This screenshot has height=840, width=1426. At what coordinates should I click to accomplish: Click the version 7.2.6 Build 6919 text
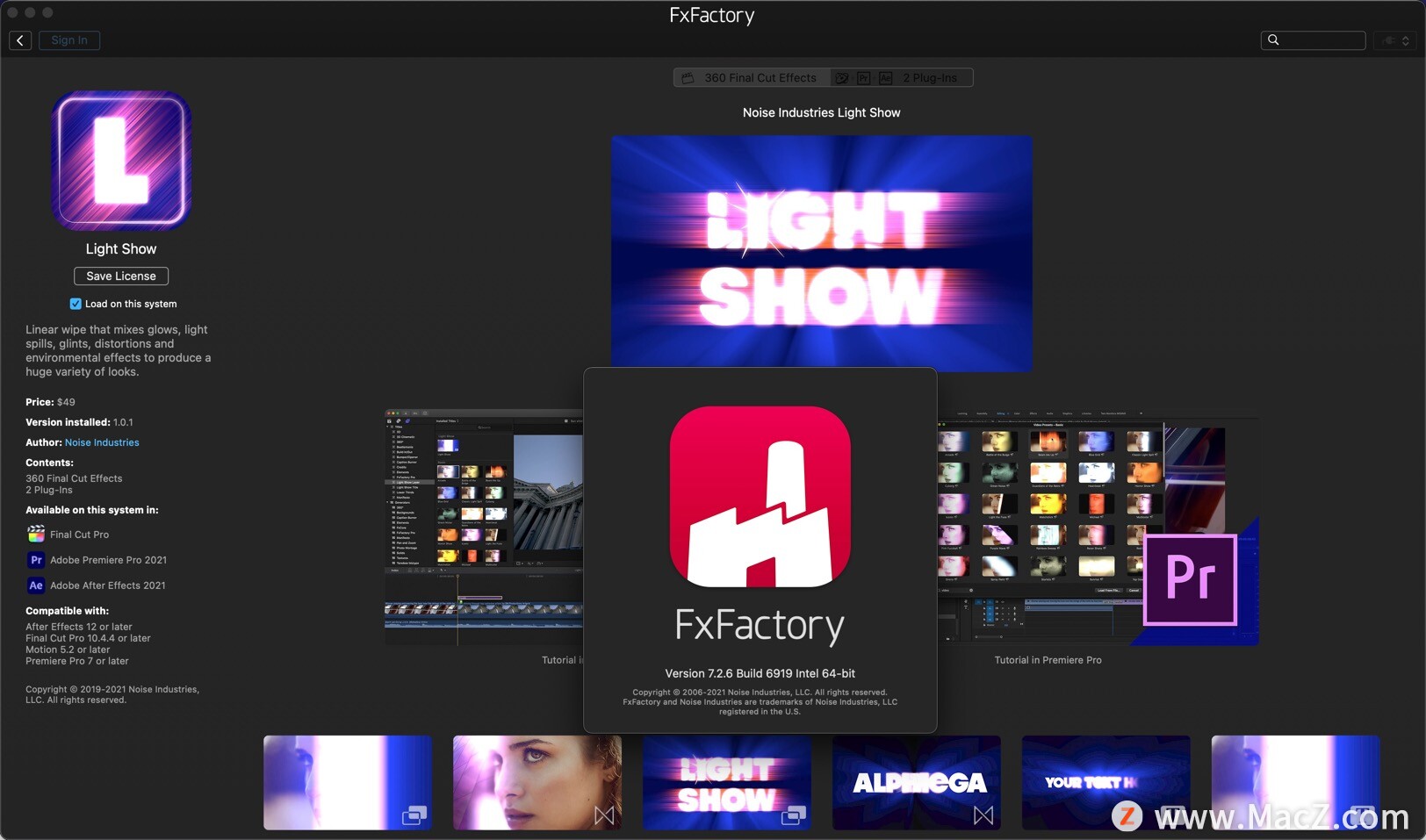coord(760,673)
